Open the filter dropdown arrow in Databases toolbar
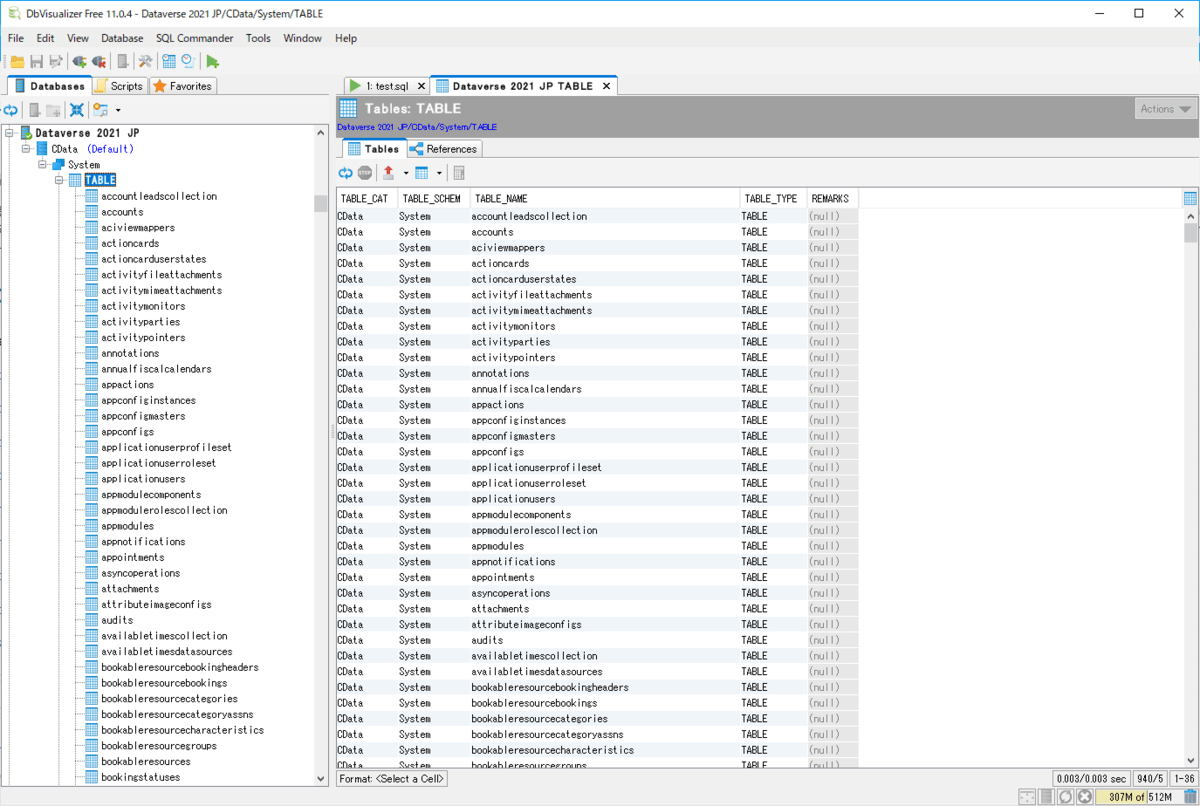 118,110
